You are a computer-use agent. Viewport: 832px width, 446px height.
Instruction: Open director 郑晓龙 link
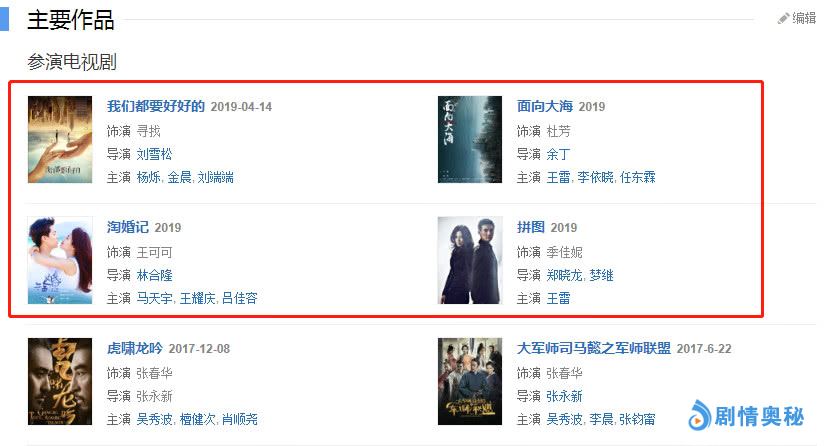click(x=565, y=275)
